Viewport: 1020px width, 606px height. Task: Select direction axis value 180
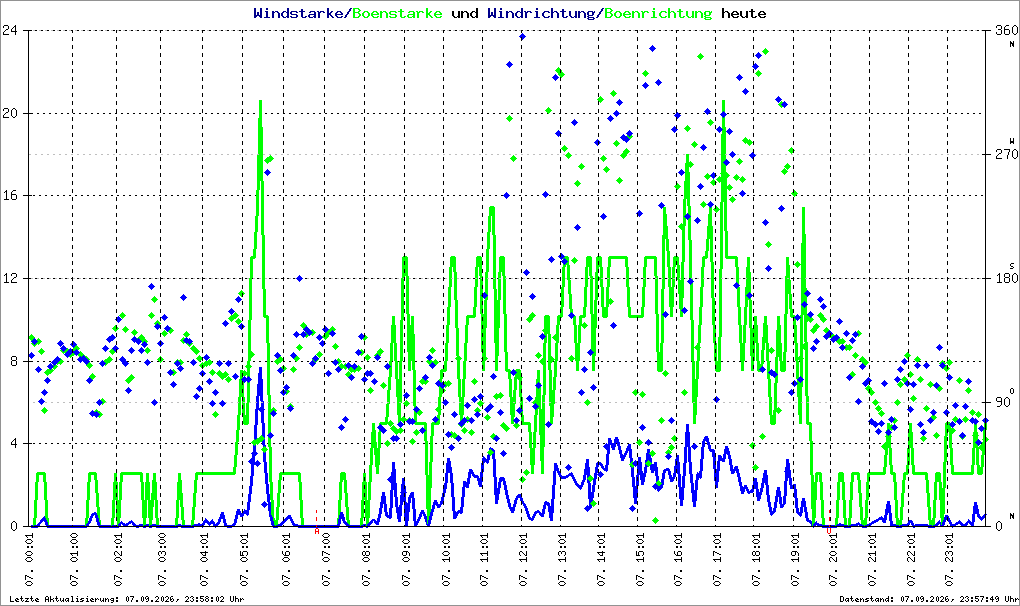1006,278
